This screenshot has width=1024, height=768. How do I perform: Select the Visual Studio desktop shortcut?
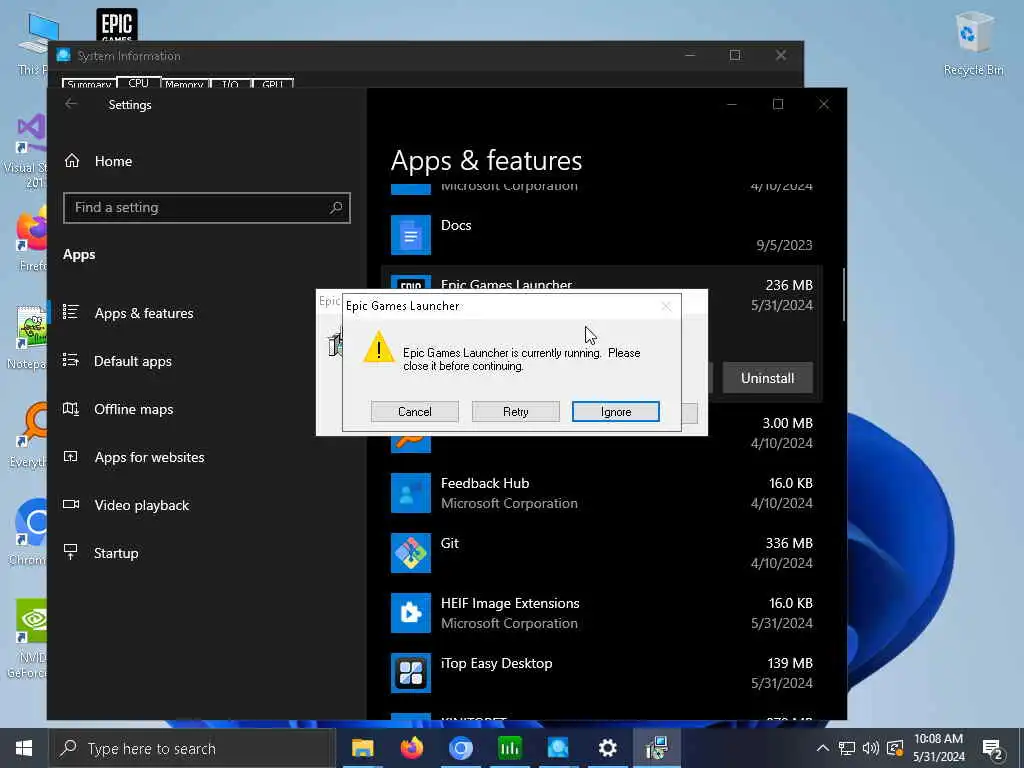(26, 151)
